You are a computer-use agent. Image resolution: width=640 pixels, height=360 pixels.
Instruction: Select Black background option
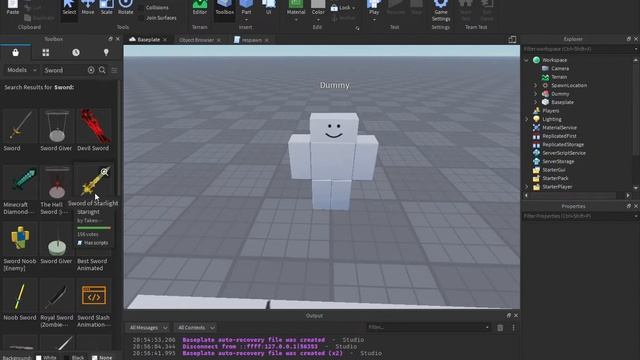click(x=67, y=358)
